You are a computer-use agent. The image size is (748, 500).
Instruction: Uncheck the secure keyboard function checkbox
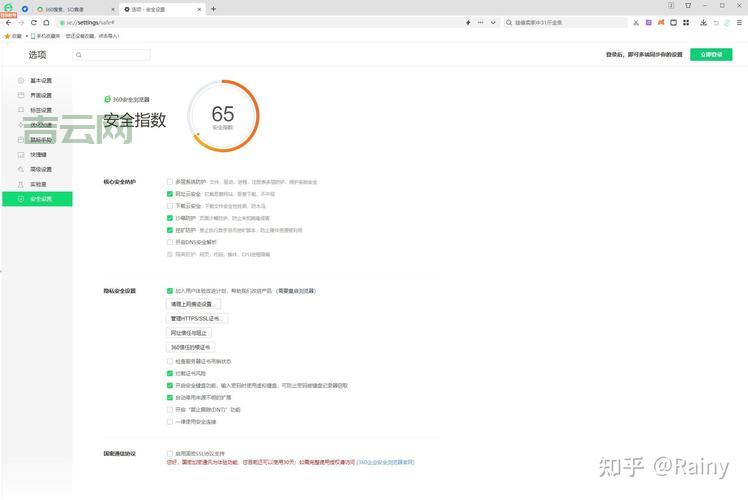tap(170, 385)
